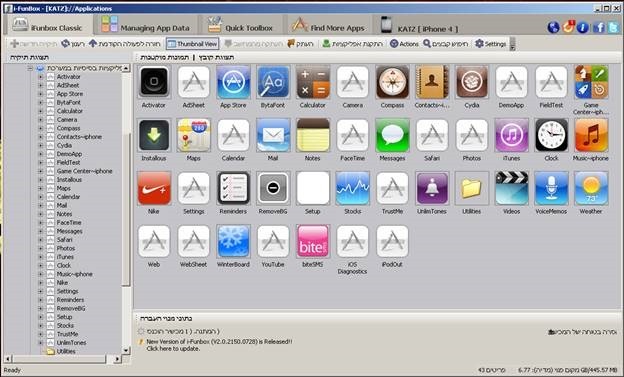Select the FaceTime thumbnail in grid

click(x=353, y=135)
